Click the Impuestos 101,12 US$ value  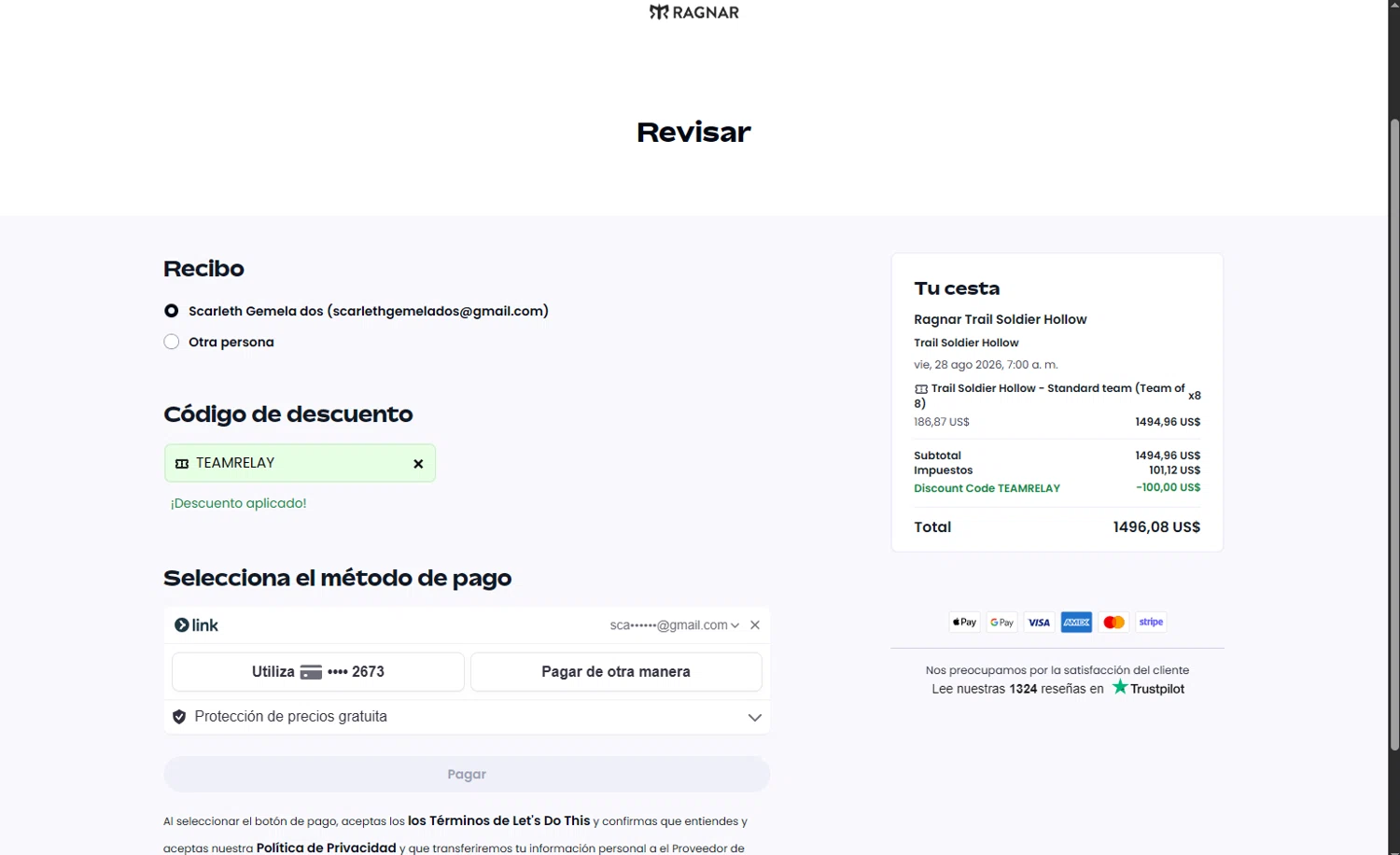pyautogui.click(x=1174, y=470)
